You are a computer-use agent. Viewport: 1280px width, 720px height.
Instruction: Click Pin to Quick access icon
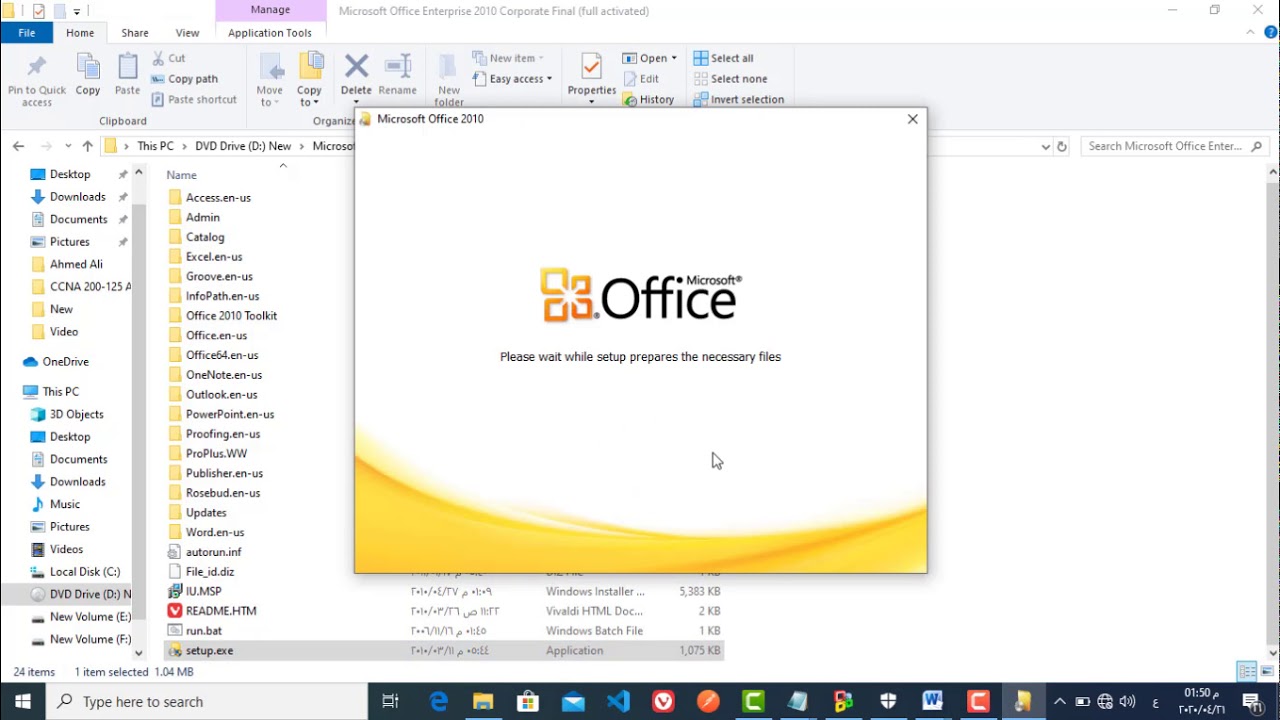(x=37, y=68)
